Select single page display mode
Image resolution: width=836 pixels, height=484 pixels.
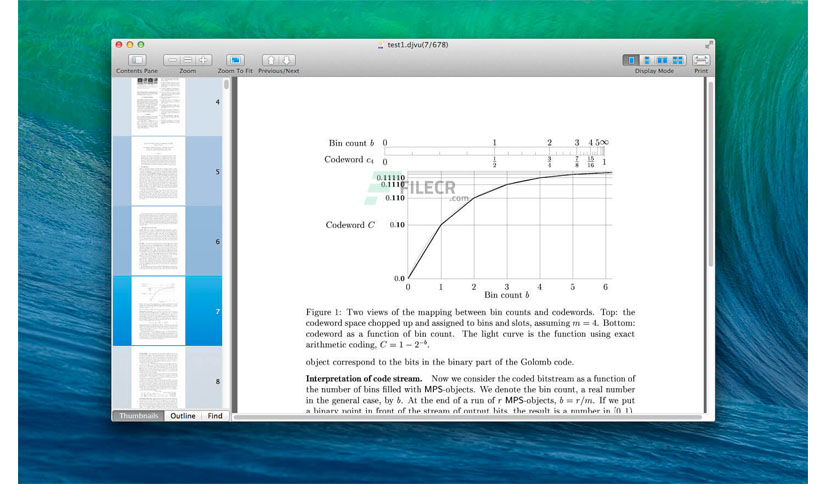[x=631, y=60]
